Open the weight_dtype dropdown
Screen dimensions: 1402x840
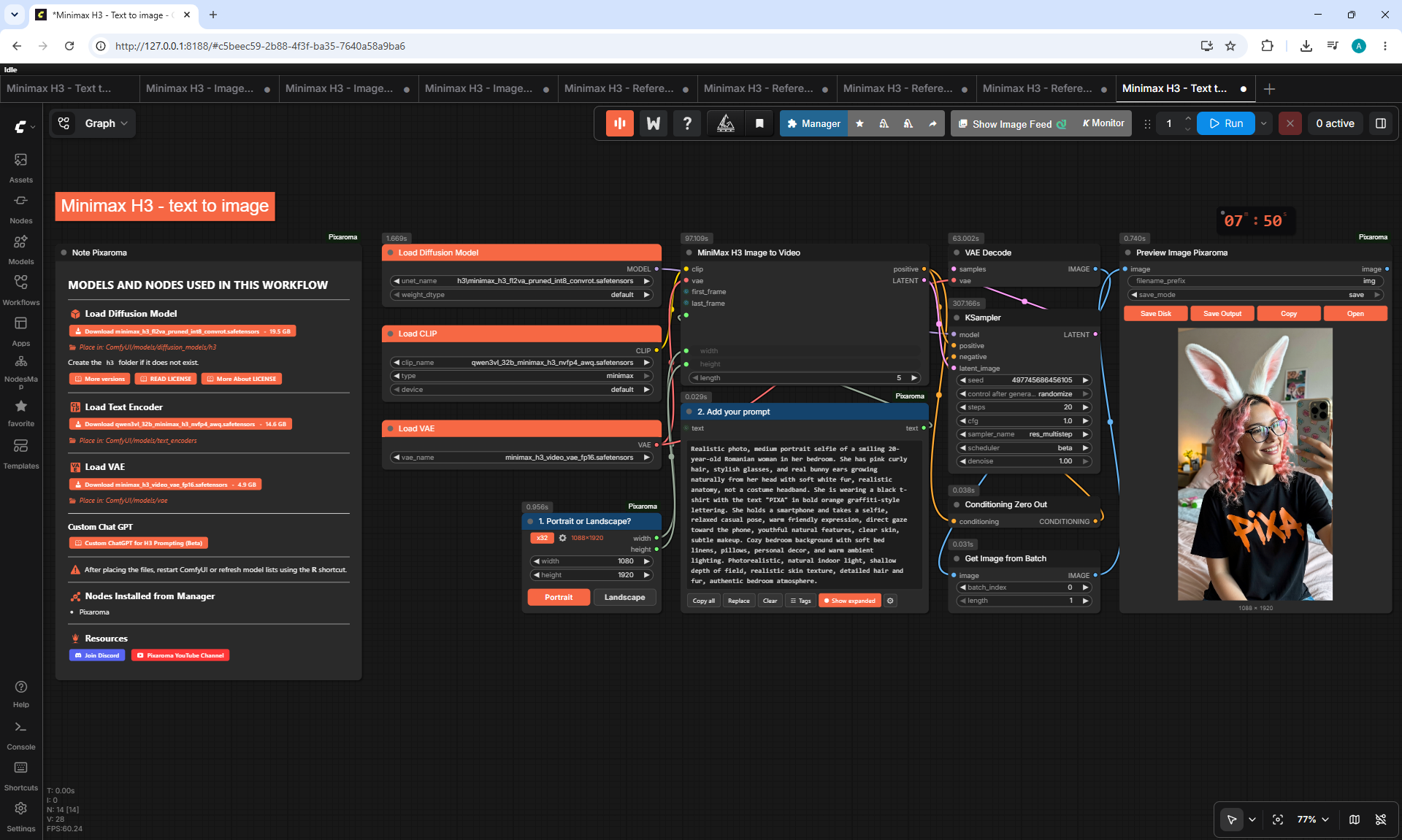(x=521, y=295)
